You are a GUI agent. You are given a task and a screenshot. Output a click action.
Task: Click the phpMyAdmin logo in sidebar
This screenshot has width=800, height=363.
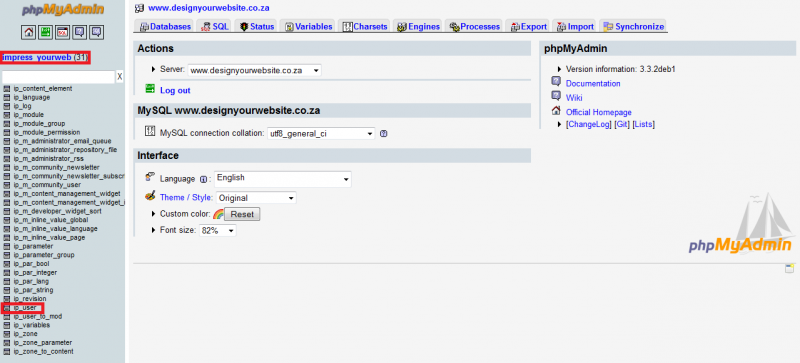click(63, 10)
